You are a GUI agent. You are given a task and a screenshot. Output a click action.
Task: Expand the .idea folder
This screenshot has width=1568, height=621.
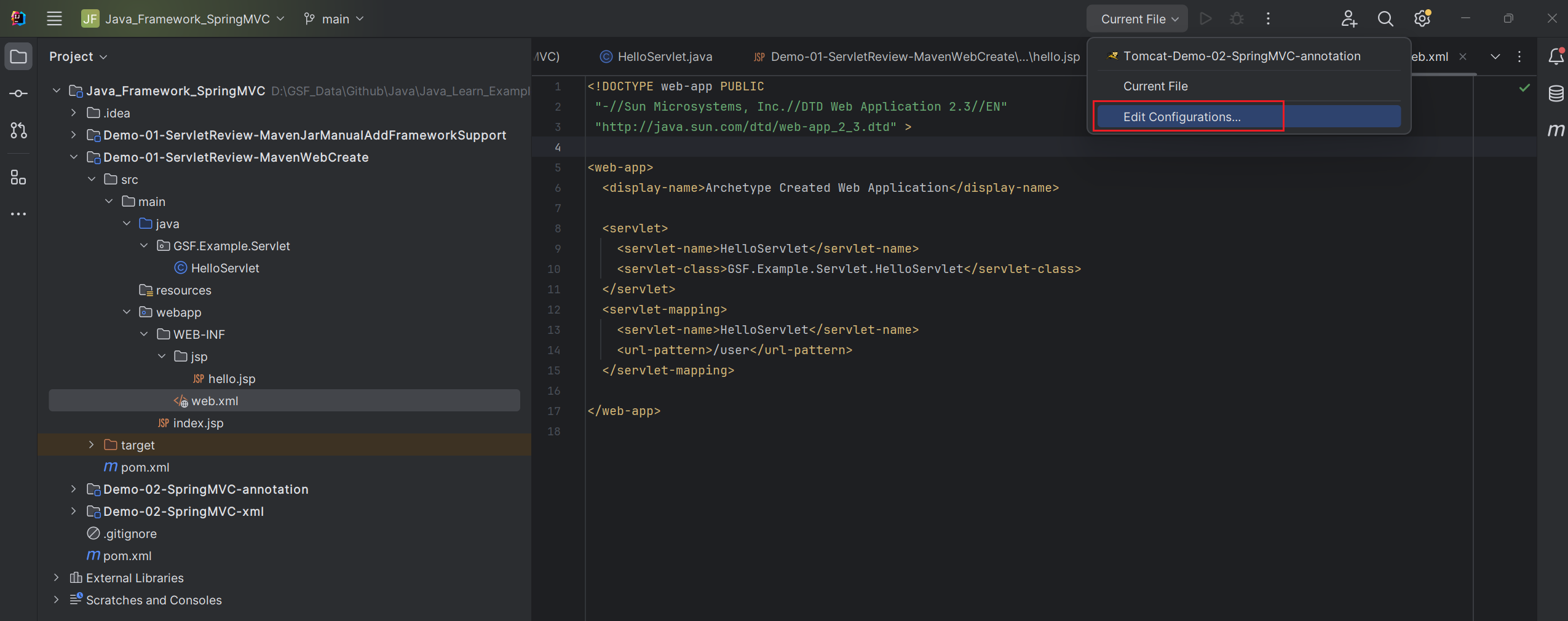coord(74,113)
